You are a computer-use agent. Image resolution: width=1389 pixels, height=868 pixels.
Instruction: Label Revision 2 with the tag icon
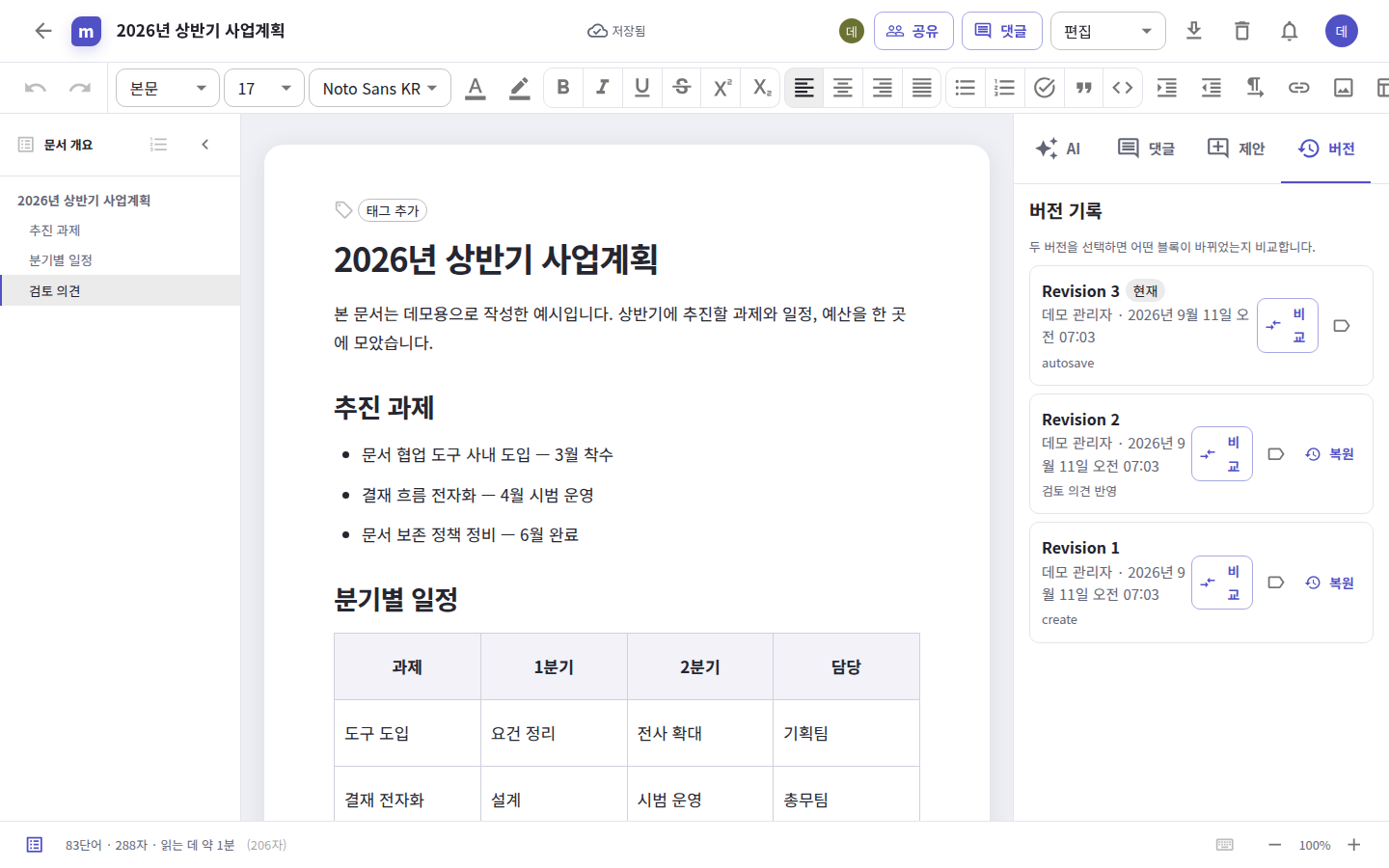click(x=1276, y=453)
